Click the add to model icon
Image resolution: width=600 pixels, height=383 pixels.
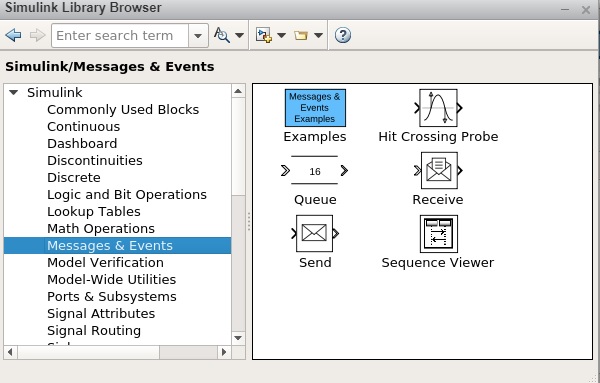[264, 35]
